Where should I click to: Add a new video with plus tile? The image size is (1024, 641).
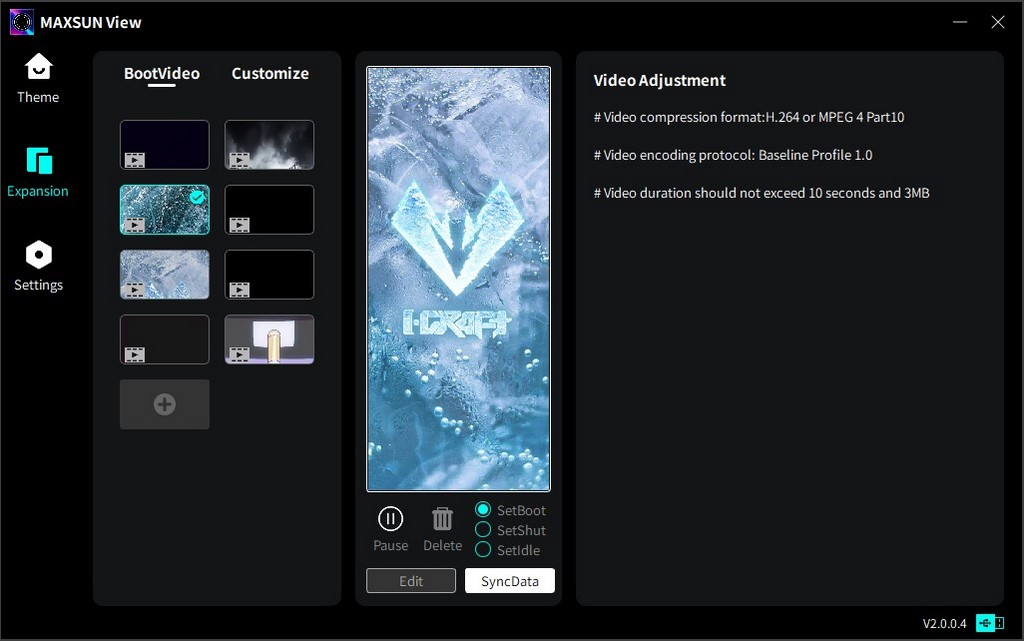point(165,404)
